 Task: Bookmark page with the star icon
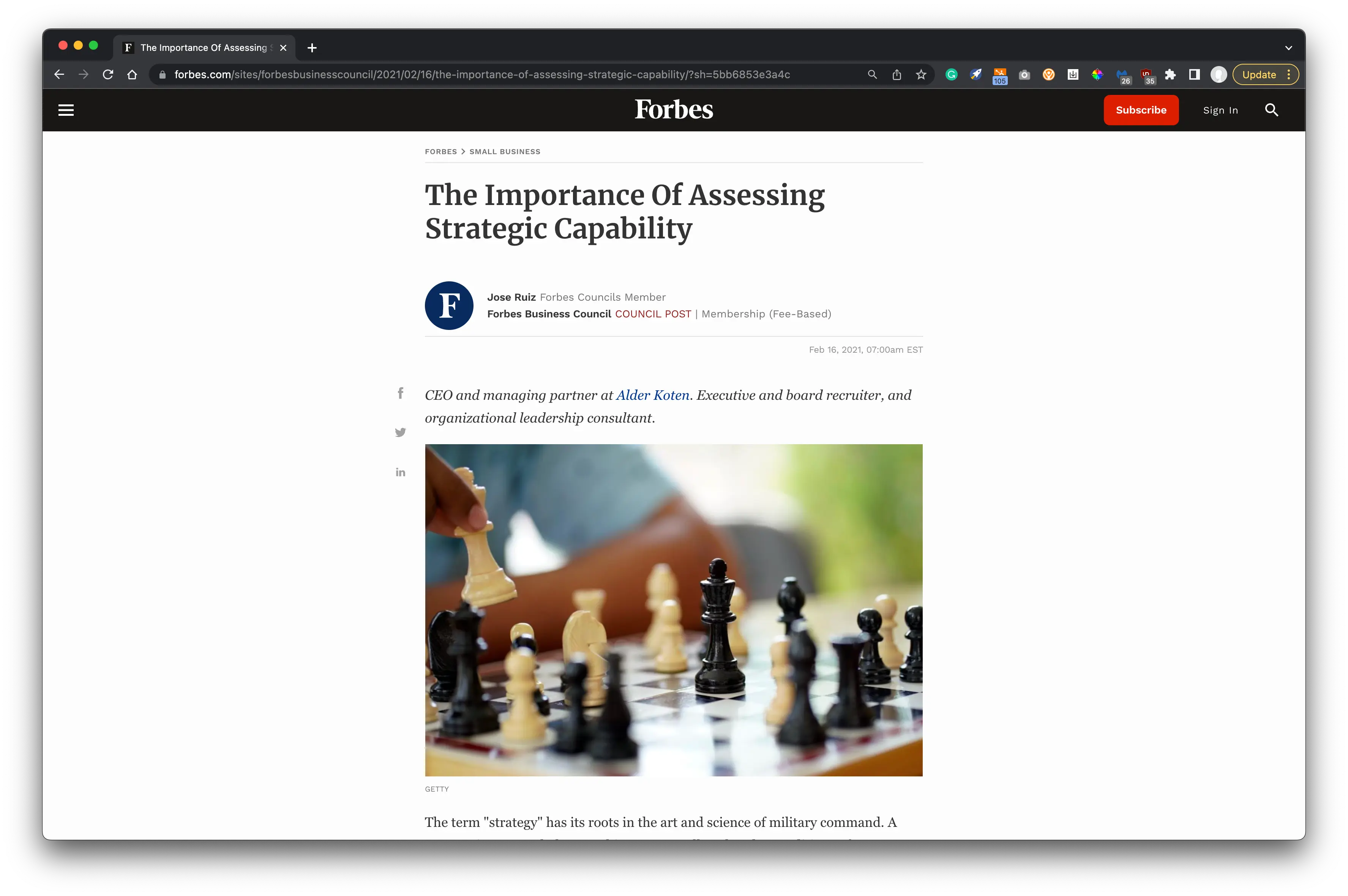tap(920, 75)
